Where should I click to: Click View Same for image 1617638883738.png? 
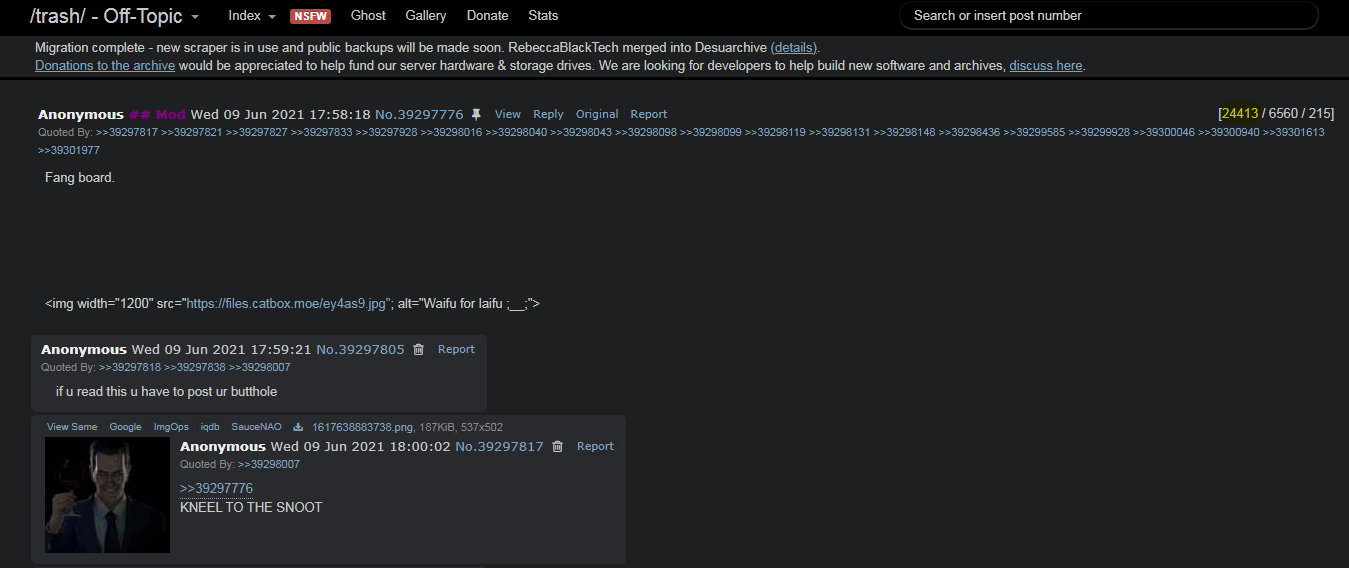72,427
